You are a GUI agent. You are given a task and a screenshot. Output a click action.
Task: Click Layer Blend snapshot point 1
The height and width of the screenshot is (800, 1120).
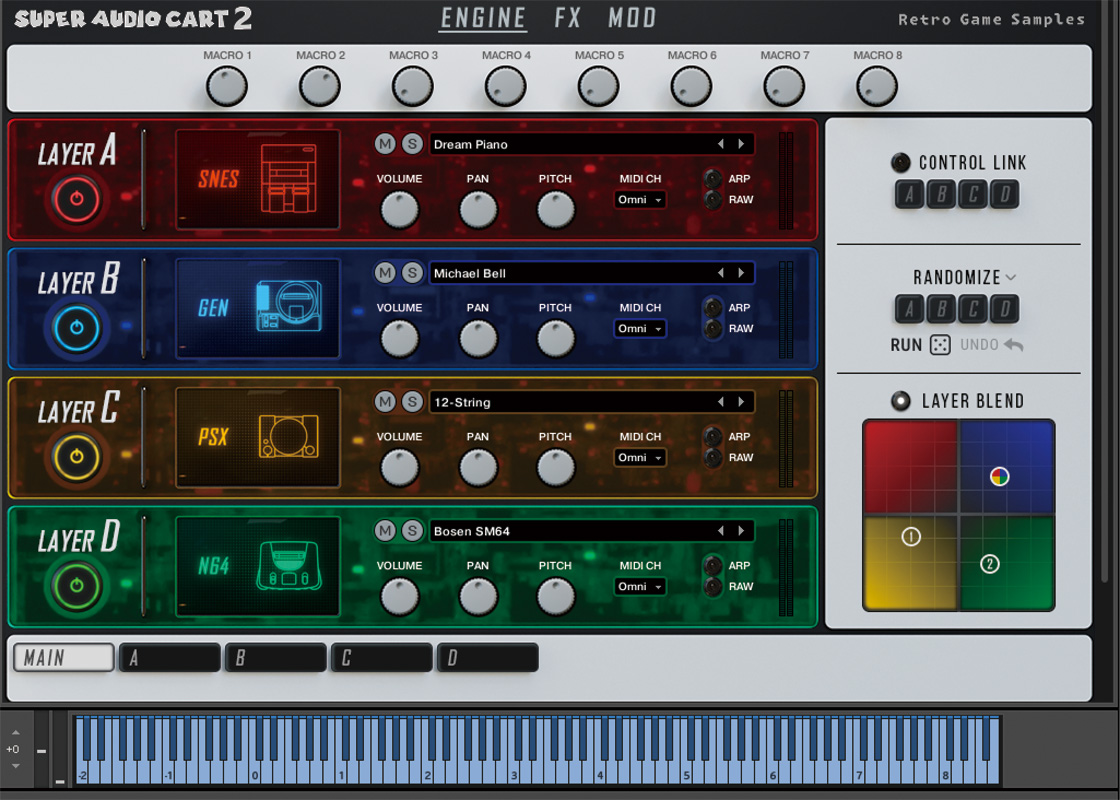(911, 536)
